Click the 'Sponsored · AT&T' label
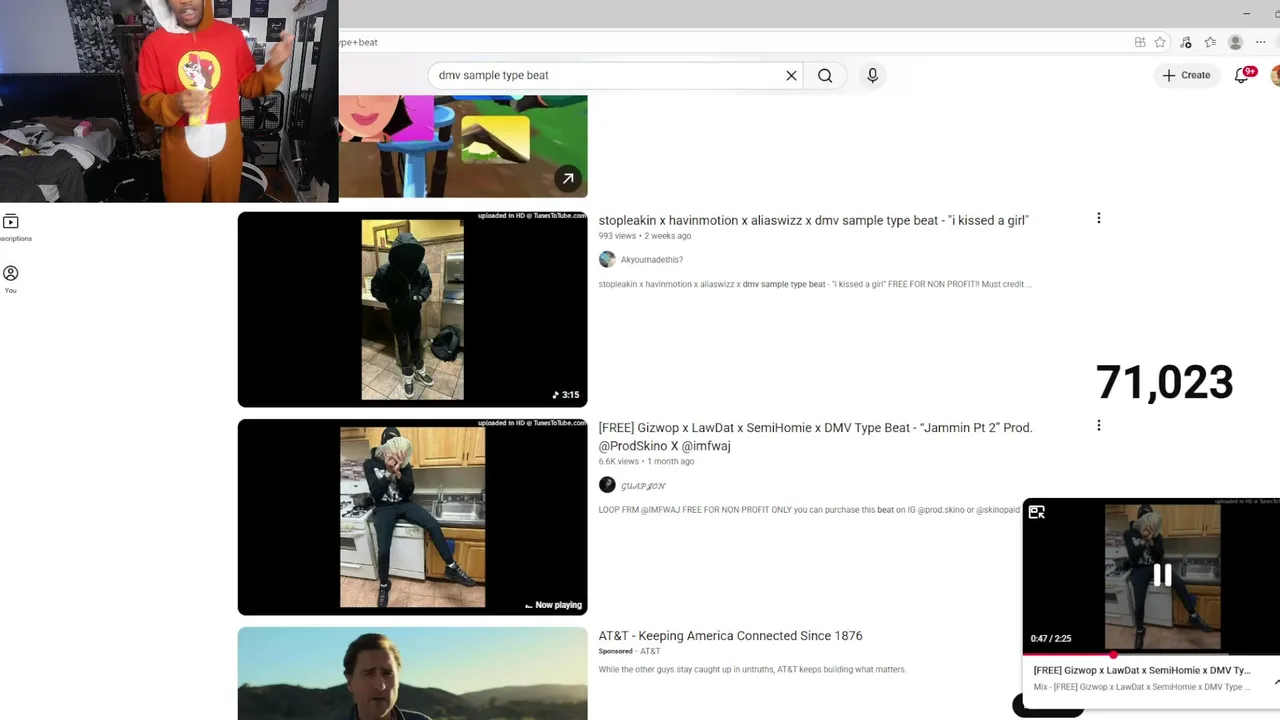This screenshot has width=1280, height=720. 629,652
